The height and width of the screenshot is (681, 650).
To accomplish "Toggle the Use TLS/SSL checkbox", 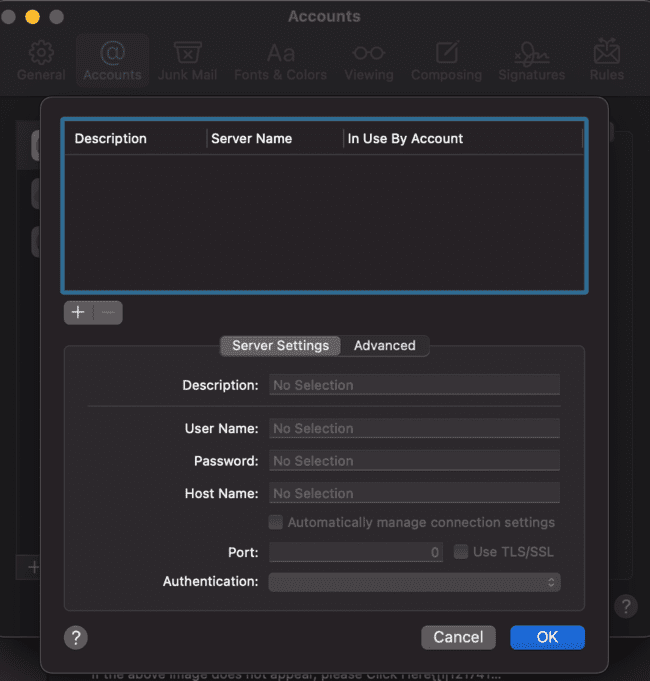I will coord(461,552).
